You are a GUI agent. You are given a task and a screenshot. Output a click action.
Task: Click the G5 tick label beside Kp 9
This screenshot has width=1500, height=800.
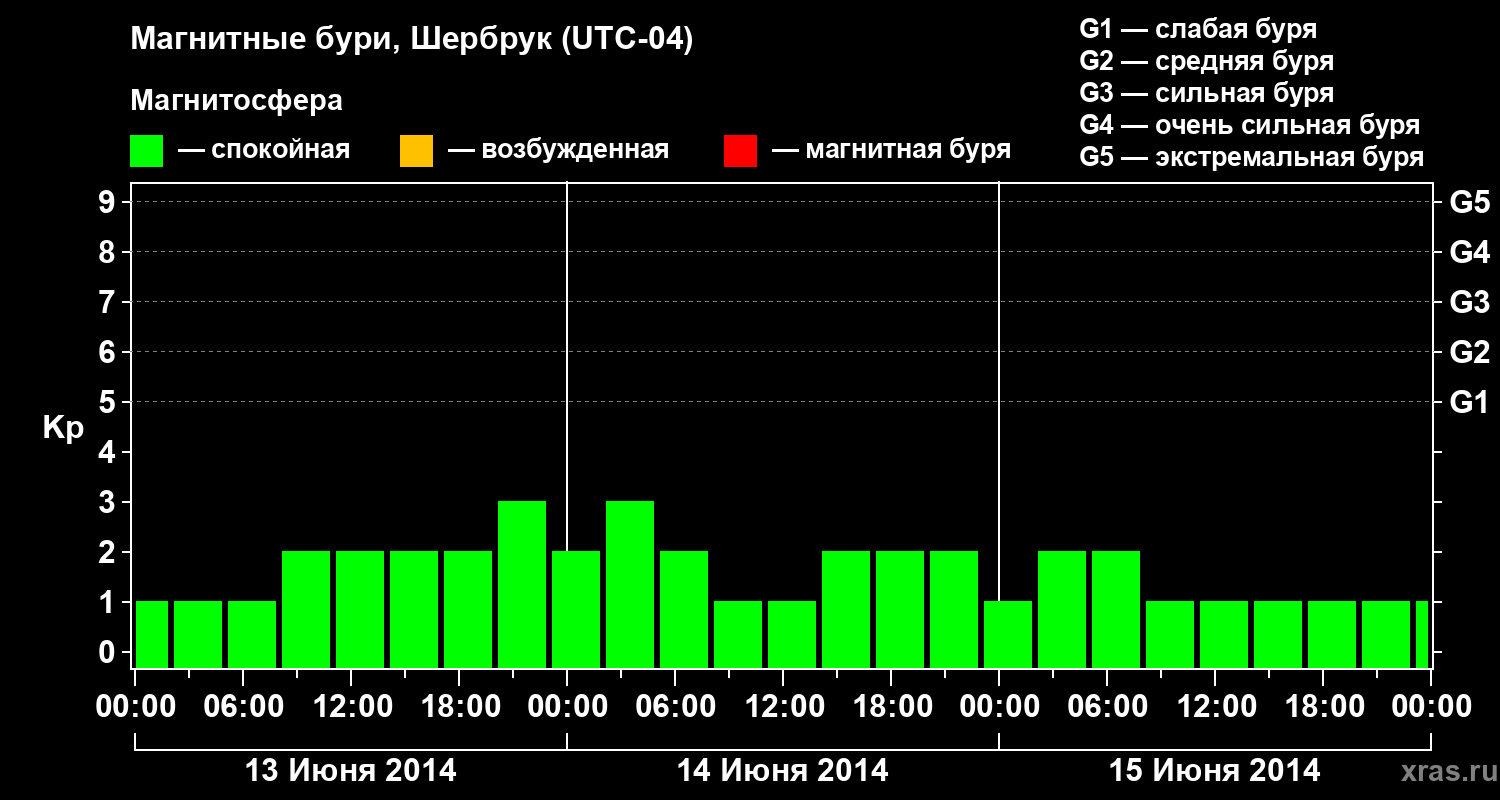coord(1470,202)
